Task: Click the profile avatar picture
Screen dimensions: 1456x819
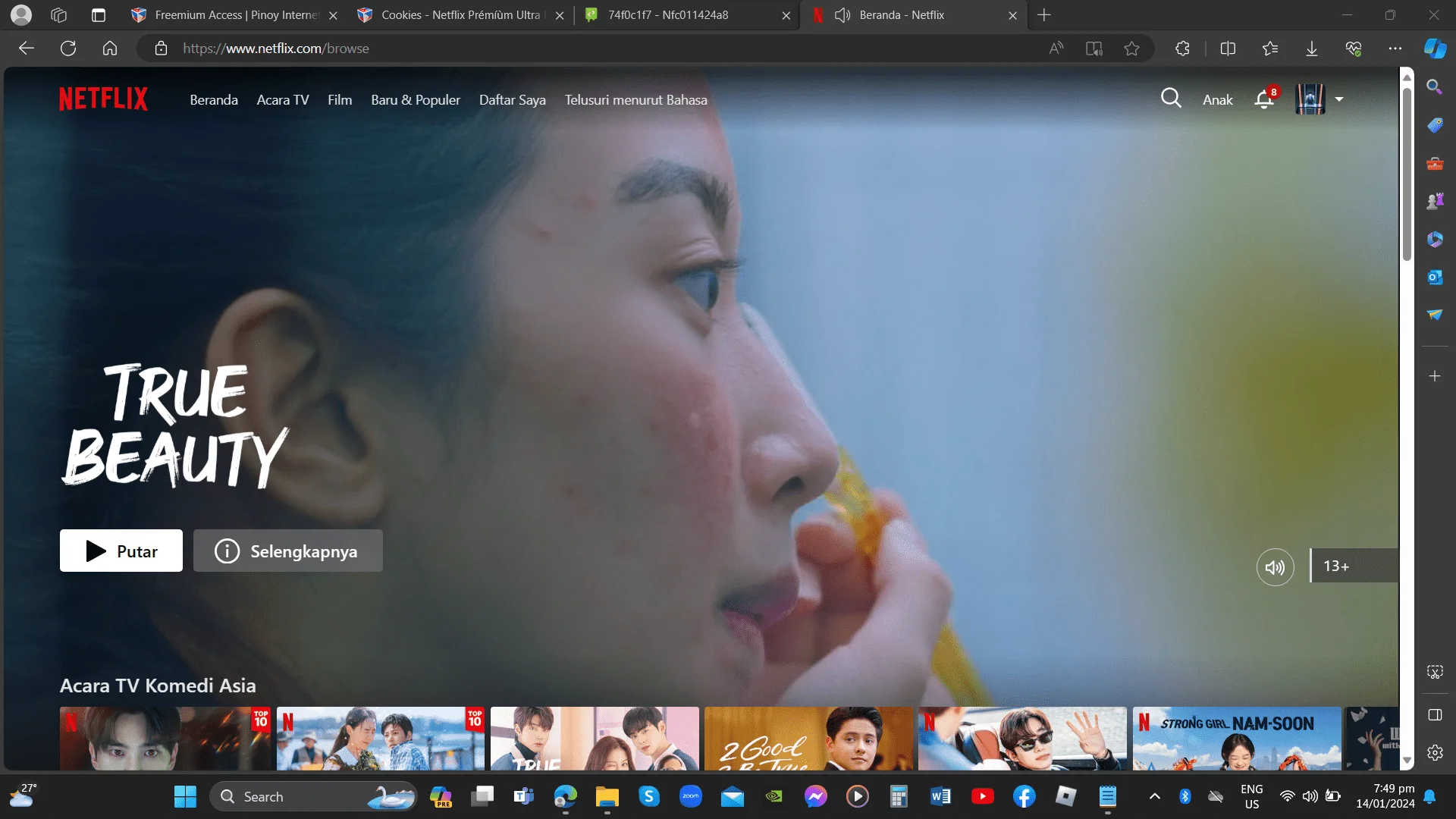Action: point(1310,99)
